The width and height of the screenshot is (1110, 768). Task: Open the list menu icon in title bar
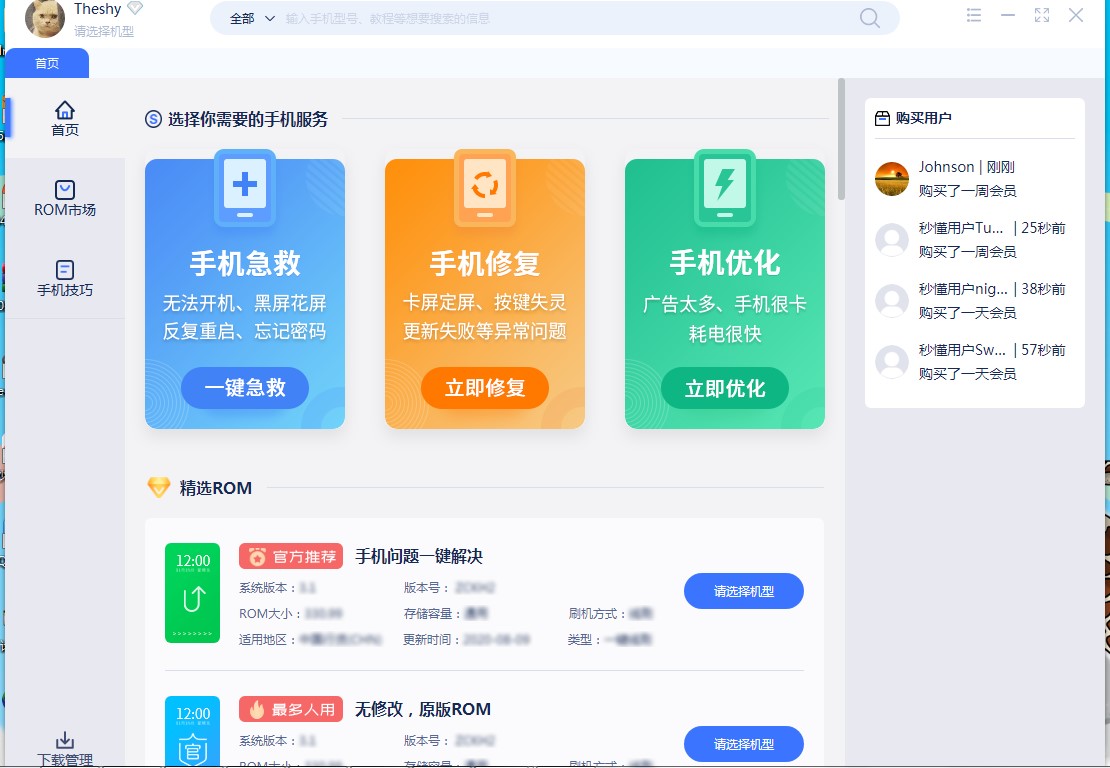974,15
